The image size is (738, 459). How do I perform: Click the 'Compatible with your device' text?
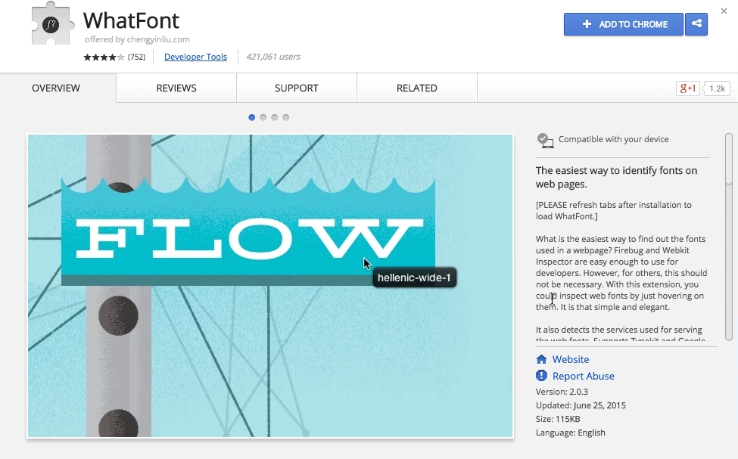point(613,139)
